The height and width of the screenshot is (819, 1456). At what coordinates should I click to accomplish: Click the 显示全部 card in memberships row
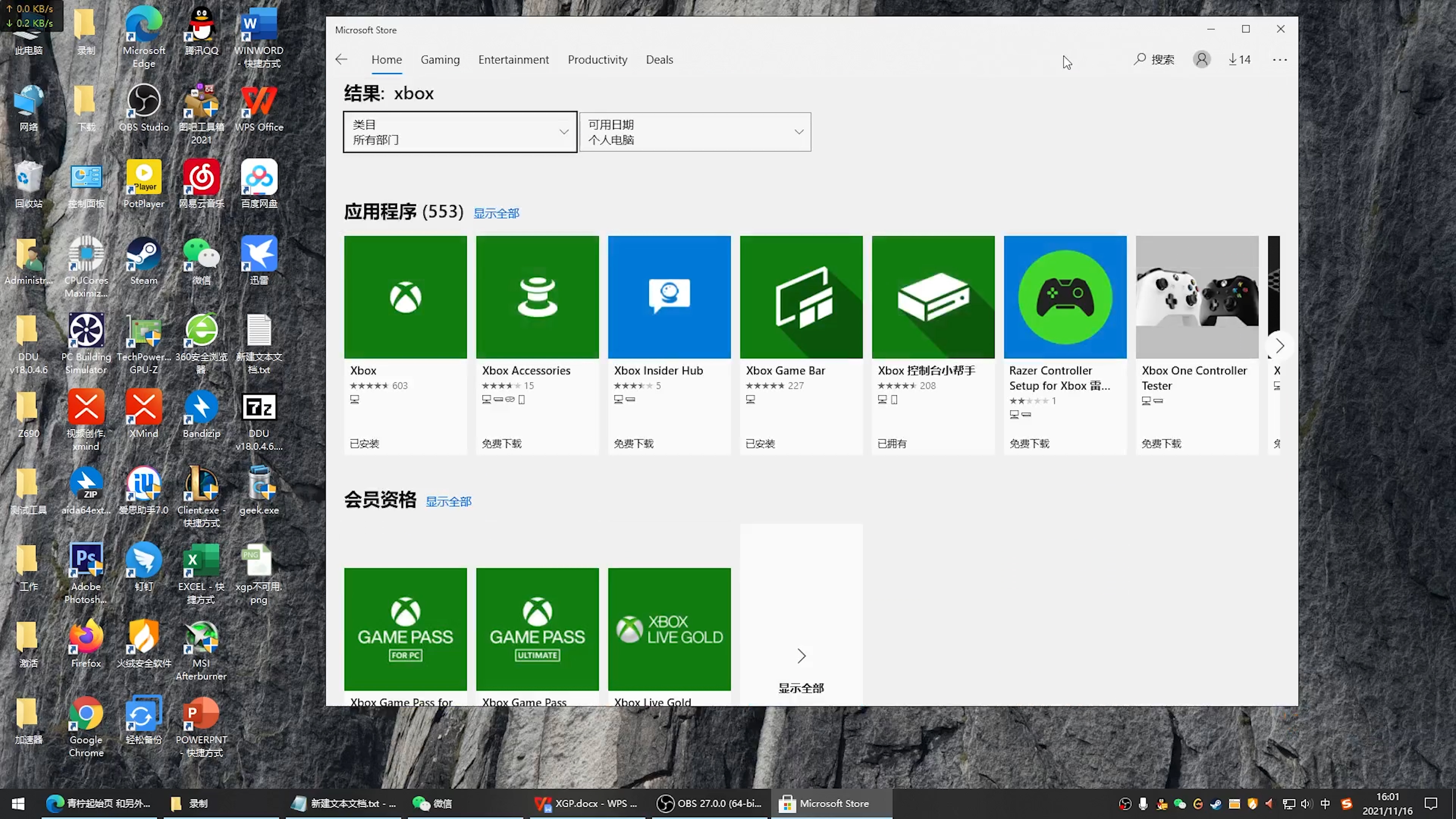[x=801, y=614]
